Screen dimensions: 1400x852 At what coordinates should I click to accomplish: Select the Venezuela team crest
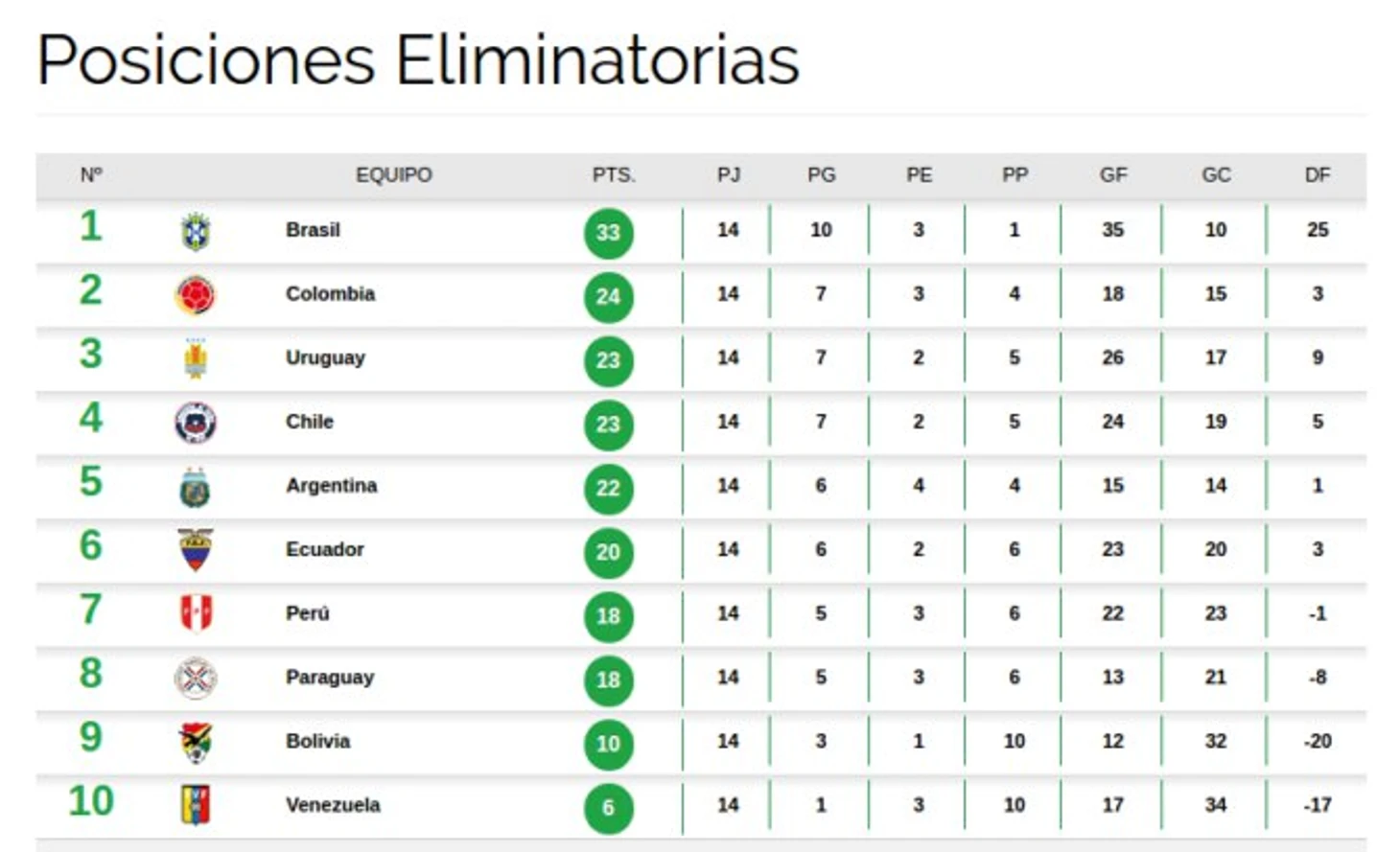click(196, 805)
